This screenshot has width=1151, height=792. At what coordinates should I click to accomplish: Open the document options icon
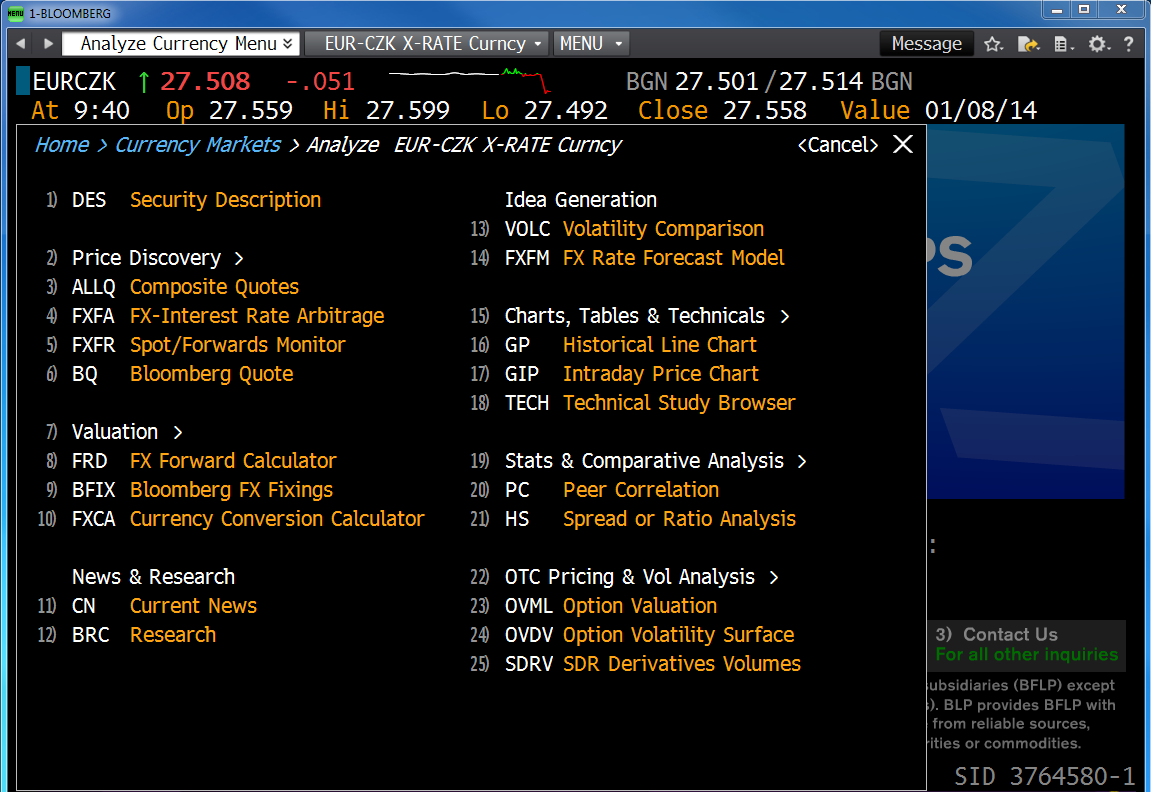click(x=1063, y=44)
